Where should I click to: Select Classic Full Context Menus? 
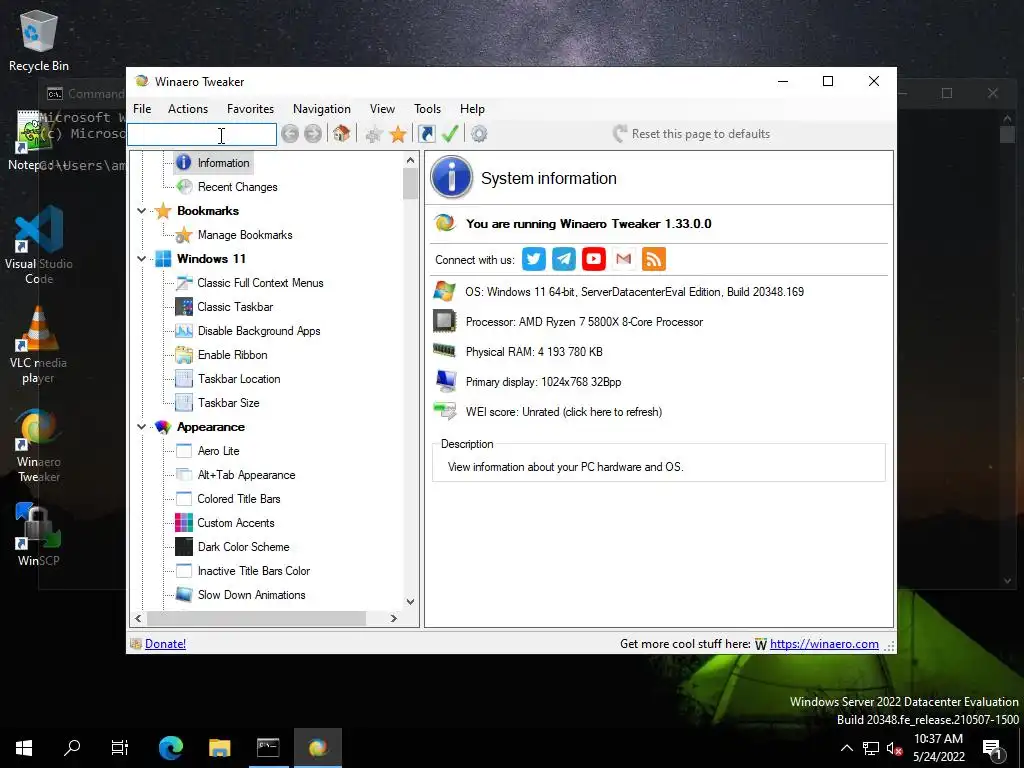tap(249, 283)
